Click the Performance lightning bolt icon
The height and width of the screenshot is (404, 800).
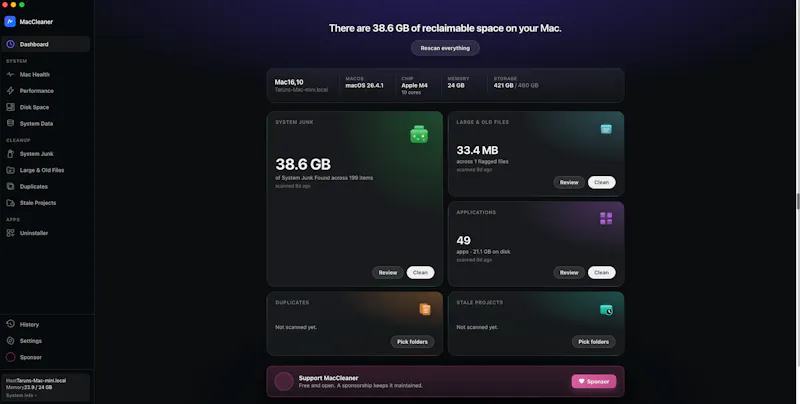coord(10,91)
